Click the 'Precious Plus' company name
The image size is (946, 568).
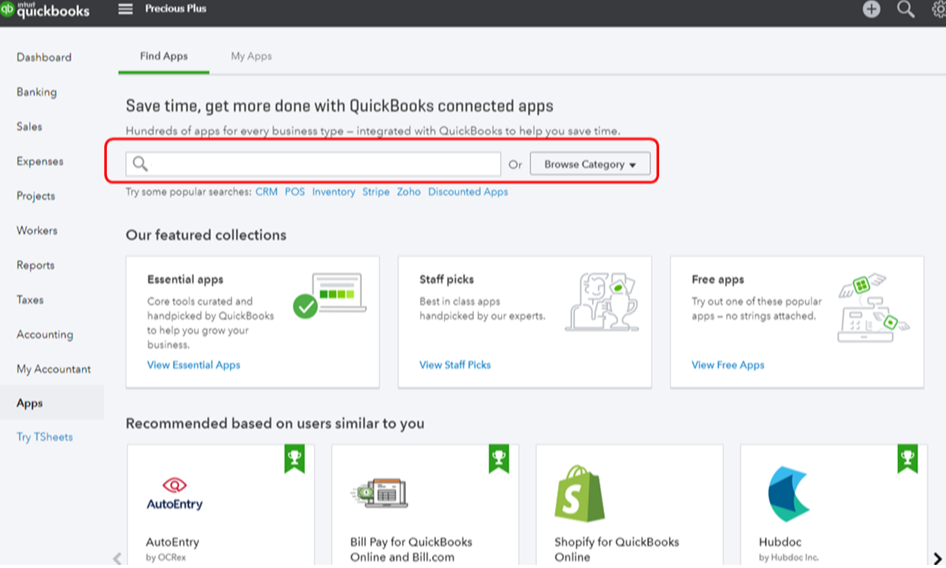176,8
